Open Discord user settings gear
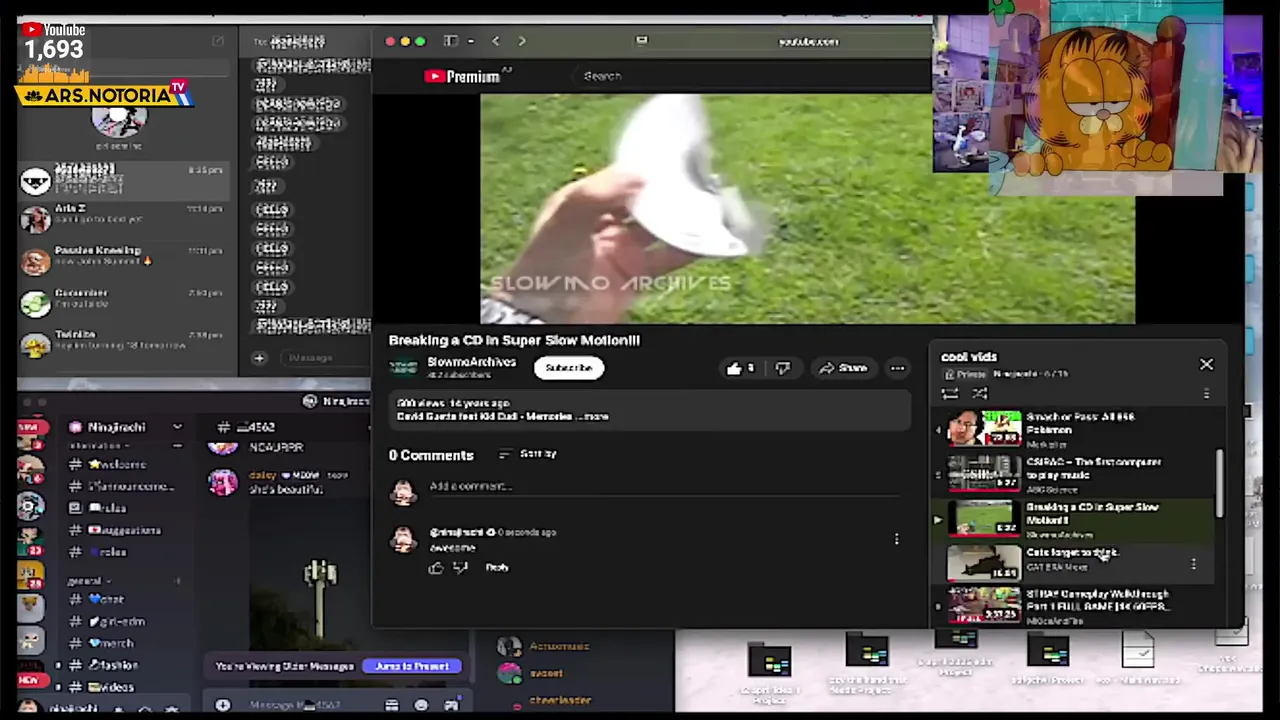Image resolution: width=1280 pixels, height=720 pixels. 172,710
